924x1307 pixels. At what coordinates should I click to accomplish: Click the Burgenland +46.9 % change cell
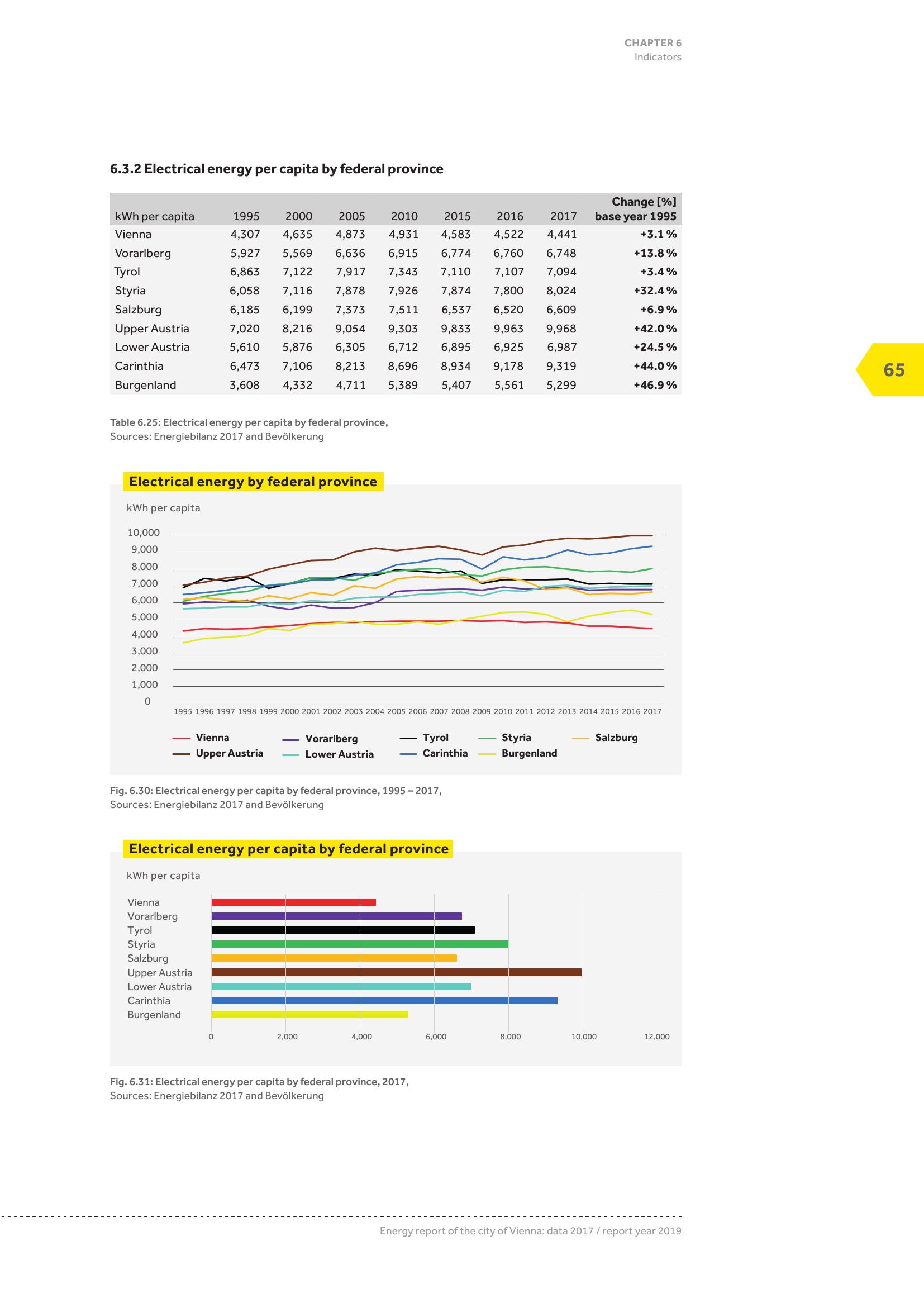pyautogui.click(x=655, y=385)
